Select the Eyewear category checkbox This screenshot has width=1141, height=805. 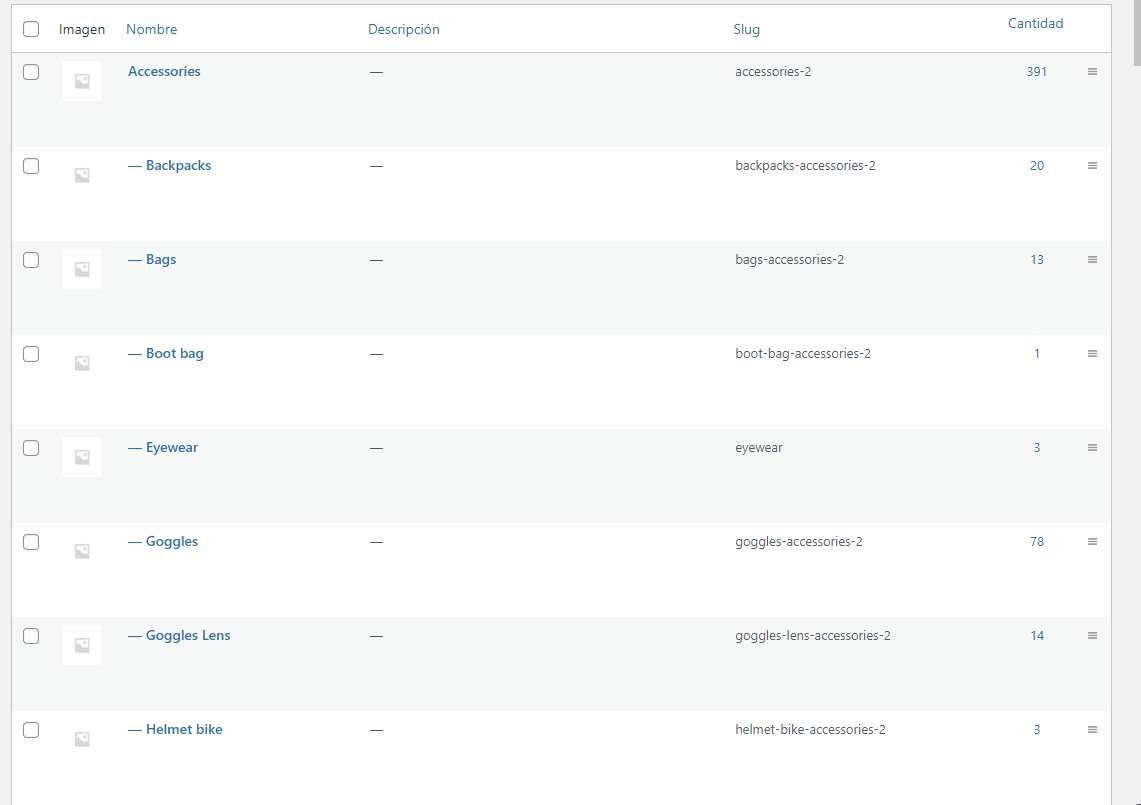pyautogui.click(x=31, y=447)
